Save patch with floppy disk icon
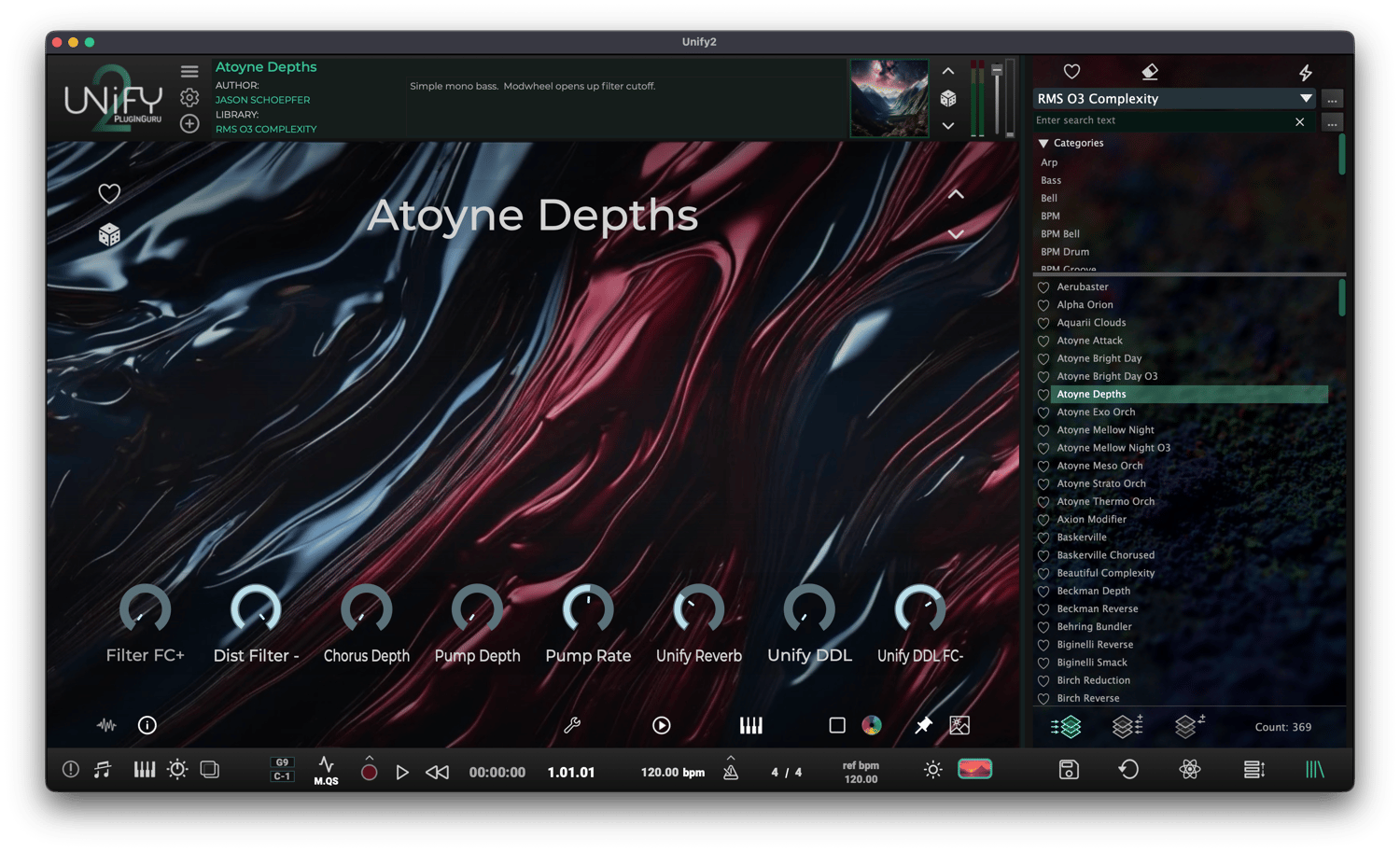Screen dimensions: 1400x852 (1069, 770)
